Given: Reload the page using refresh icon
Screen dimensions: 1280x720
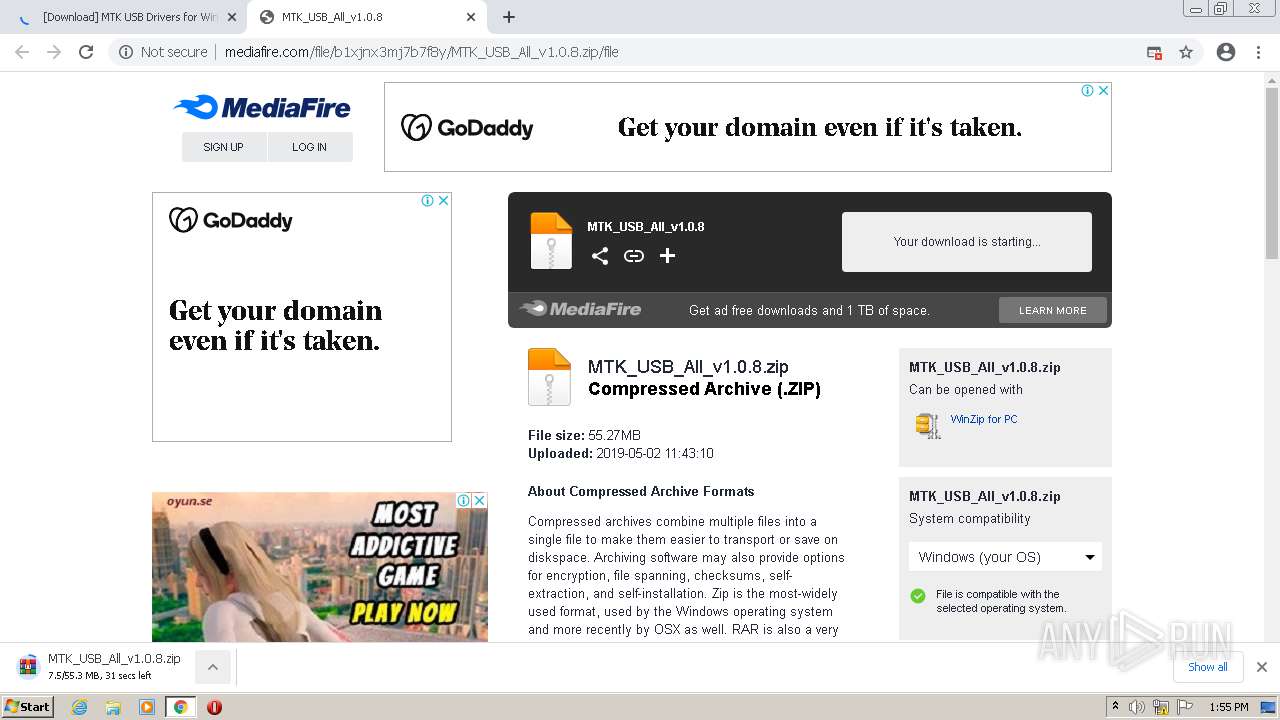Looking at the screenshot, I should 86,52.
